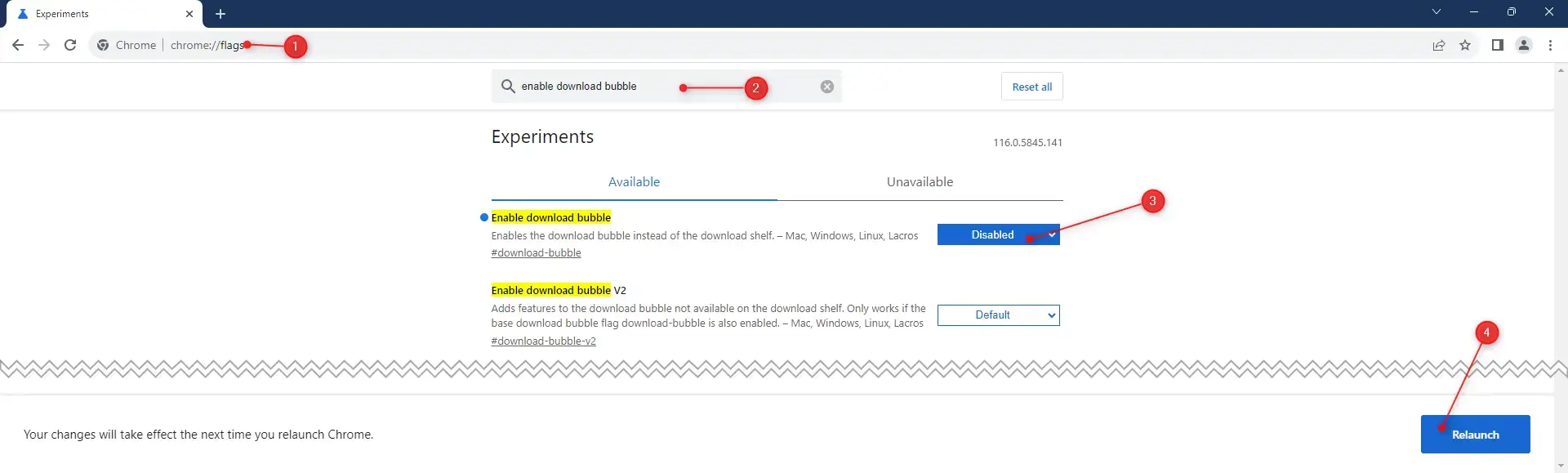Restore down the Chrome window
Screen dimensions: 1568x473
1512,11
